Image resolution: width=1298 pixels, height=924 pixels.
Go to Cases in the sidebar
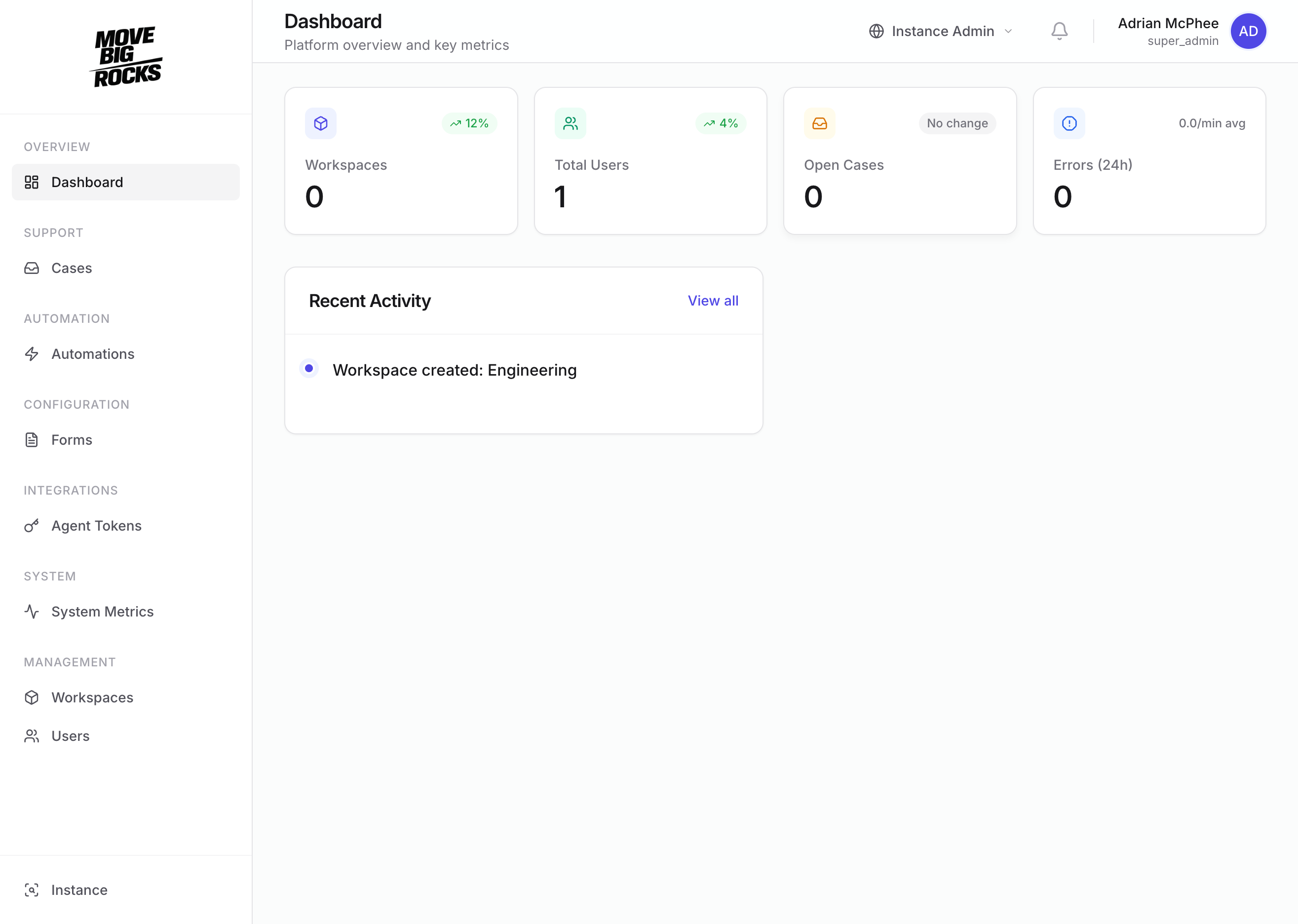72,268
